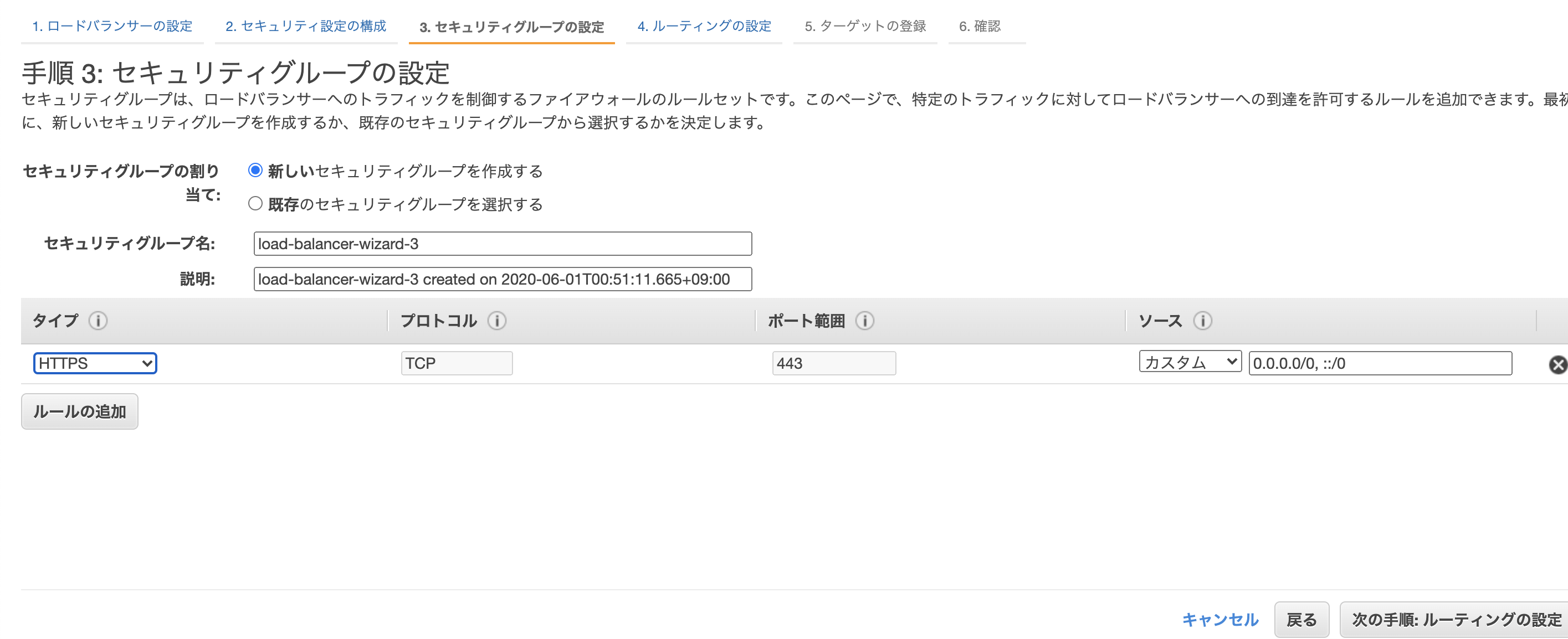This screenshot has height=639, width=1568.
Task: Click the ルールの追加 button
Action: (80, 411)
